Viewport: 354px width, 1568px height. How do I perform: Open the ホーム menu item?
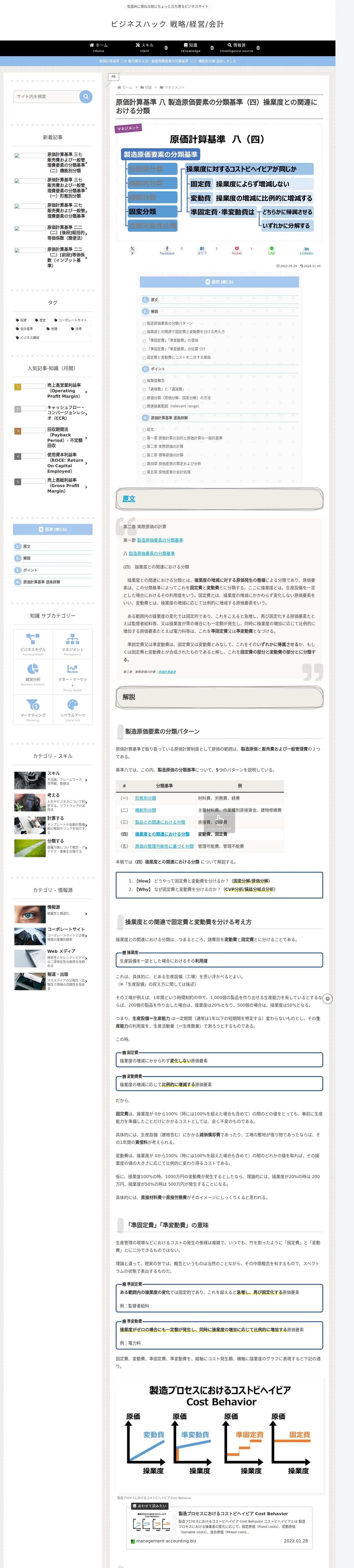98,48
